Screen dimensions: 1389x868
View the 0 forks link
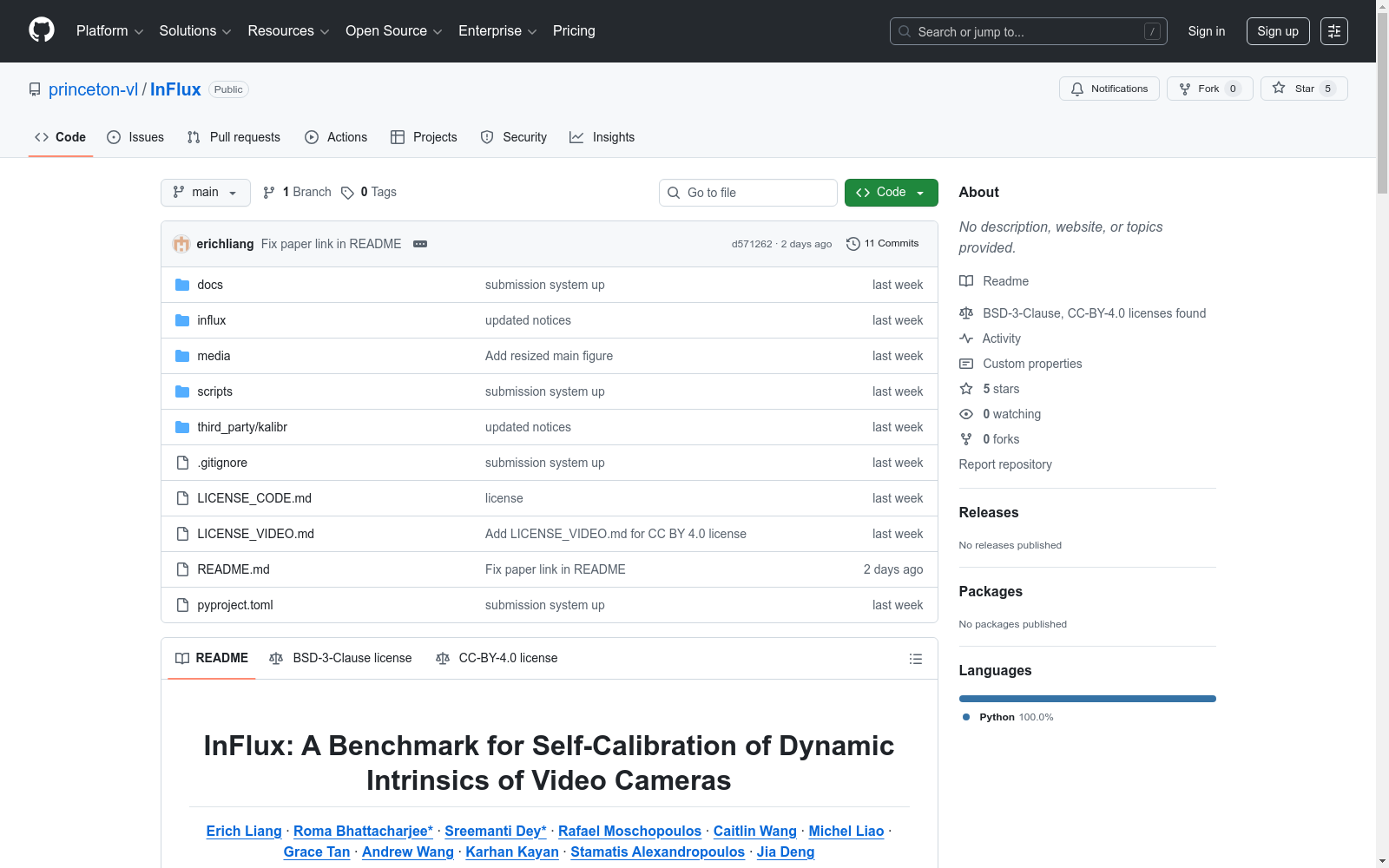pyautogui.click(x=989, y=439)
